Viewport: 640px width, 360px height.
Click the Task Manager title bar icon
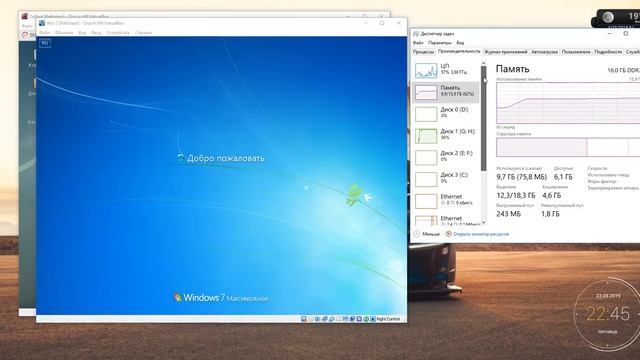click(x=416, y=34)
